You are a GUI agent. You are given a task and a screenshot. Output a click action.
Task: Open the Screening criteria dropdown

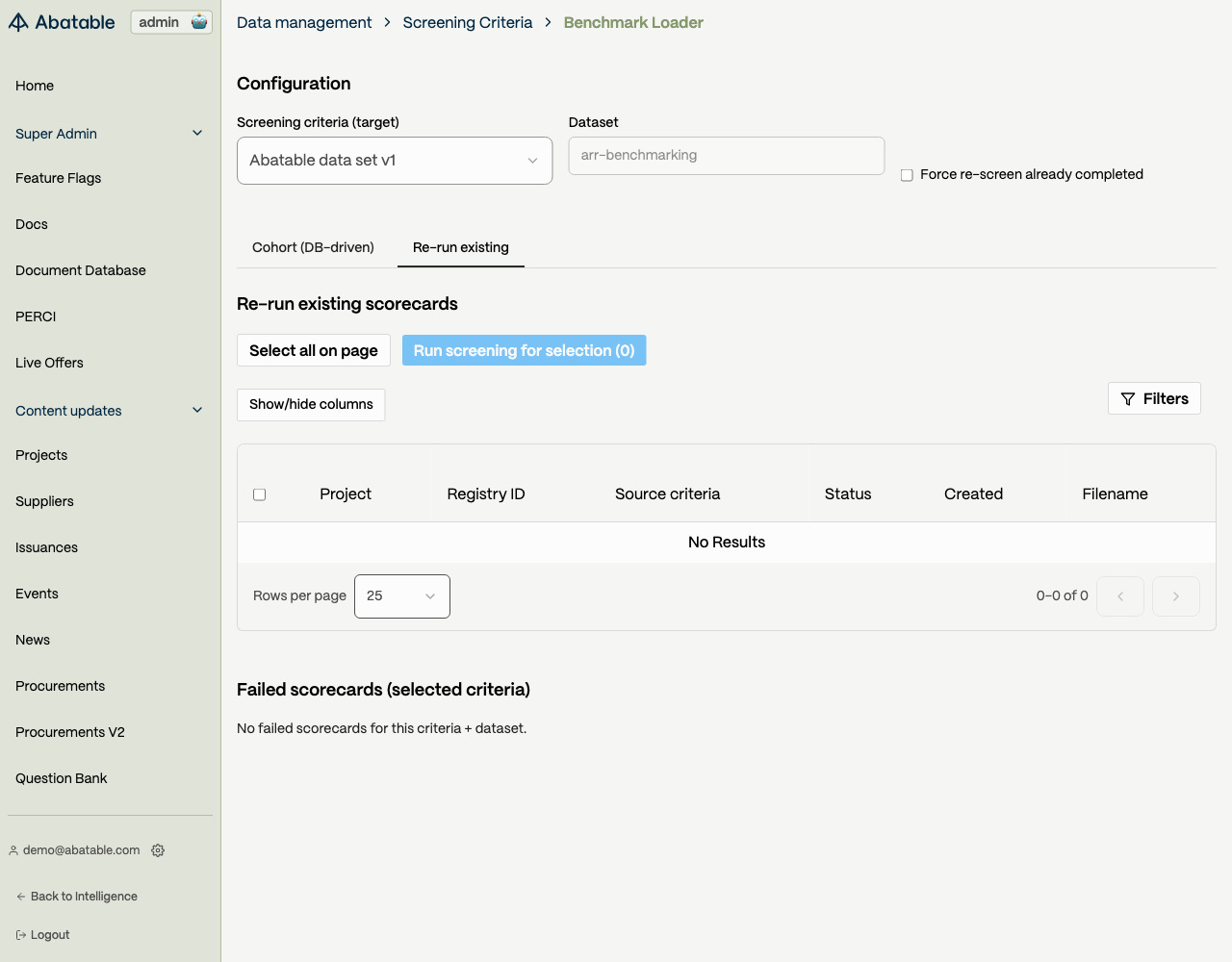[395, 161]
